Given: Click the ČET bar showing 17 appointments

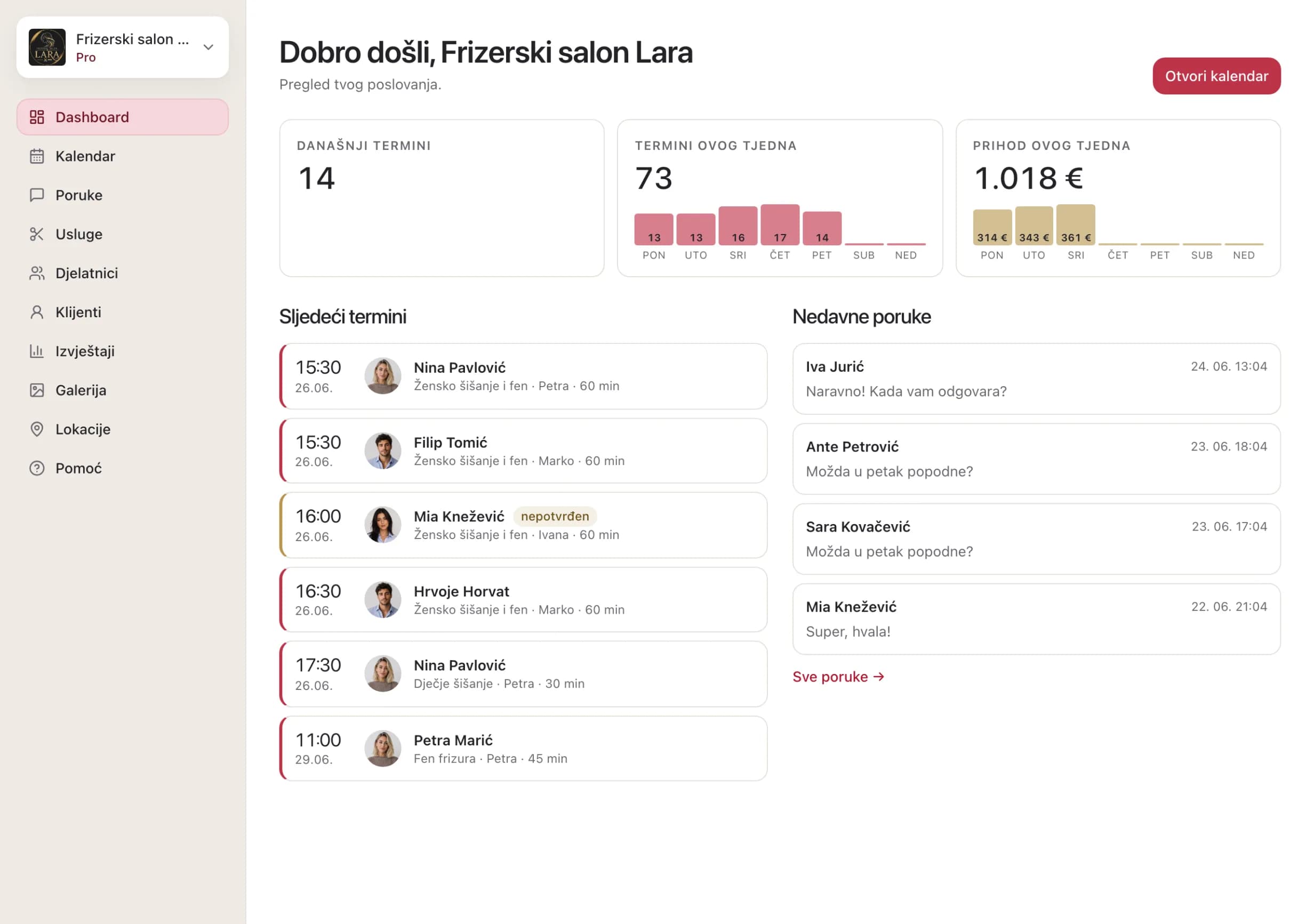Looking at the screenshot, I should pos(780,225).
